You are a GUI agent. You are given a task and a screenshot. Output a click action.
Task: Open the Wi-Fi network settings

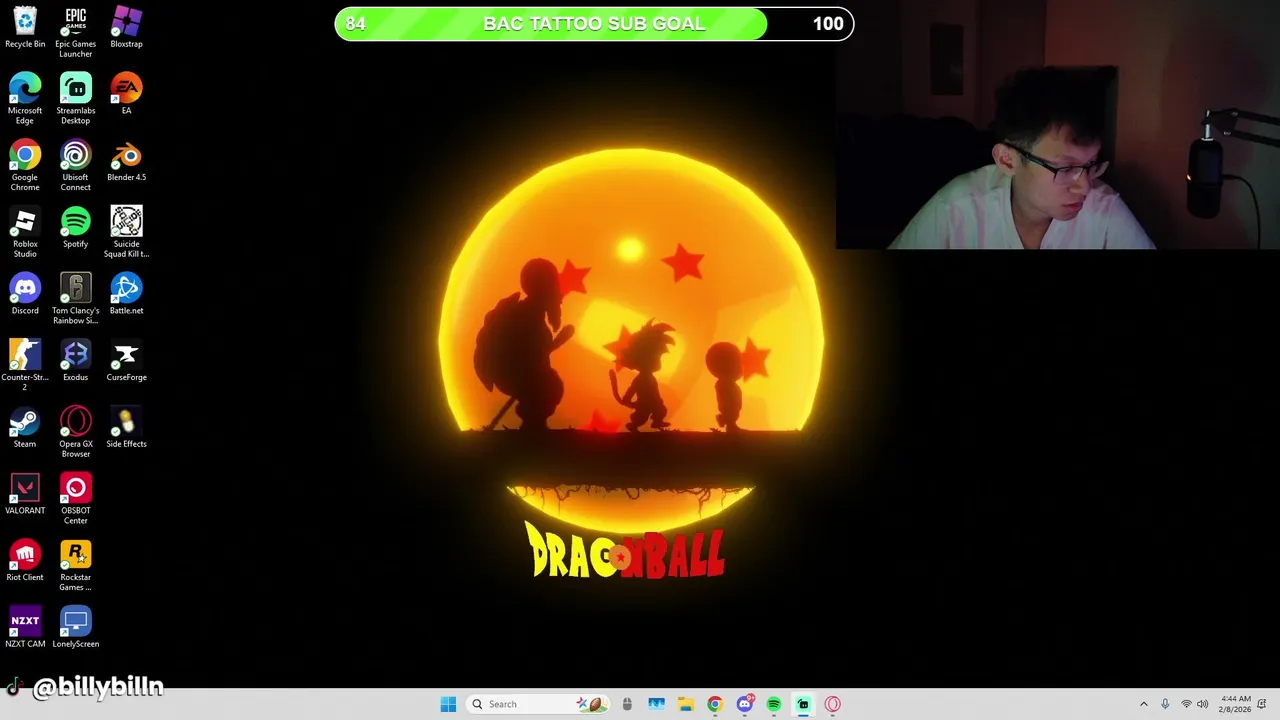pyautogui.click(x=1186, y=704)
